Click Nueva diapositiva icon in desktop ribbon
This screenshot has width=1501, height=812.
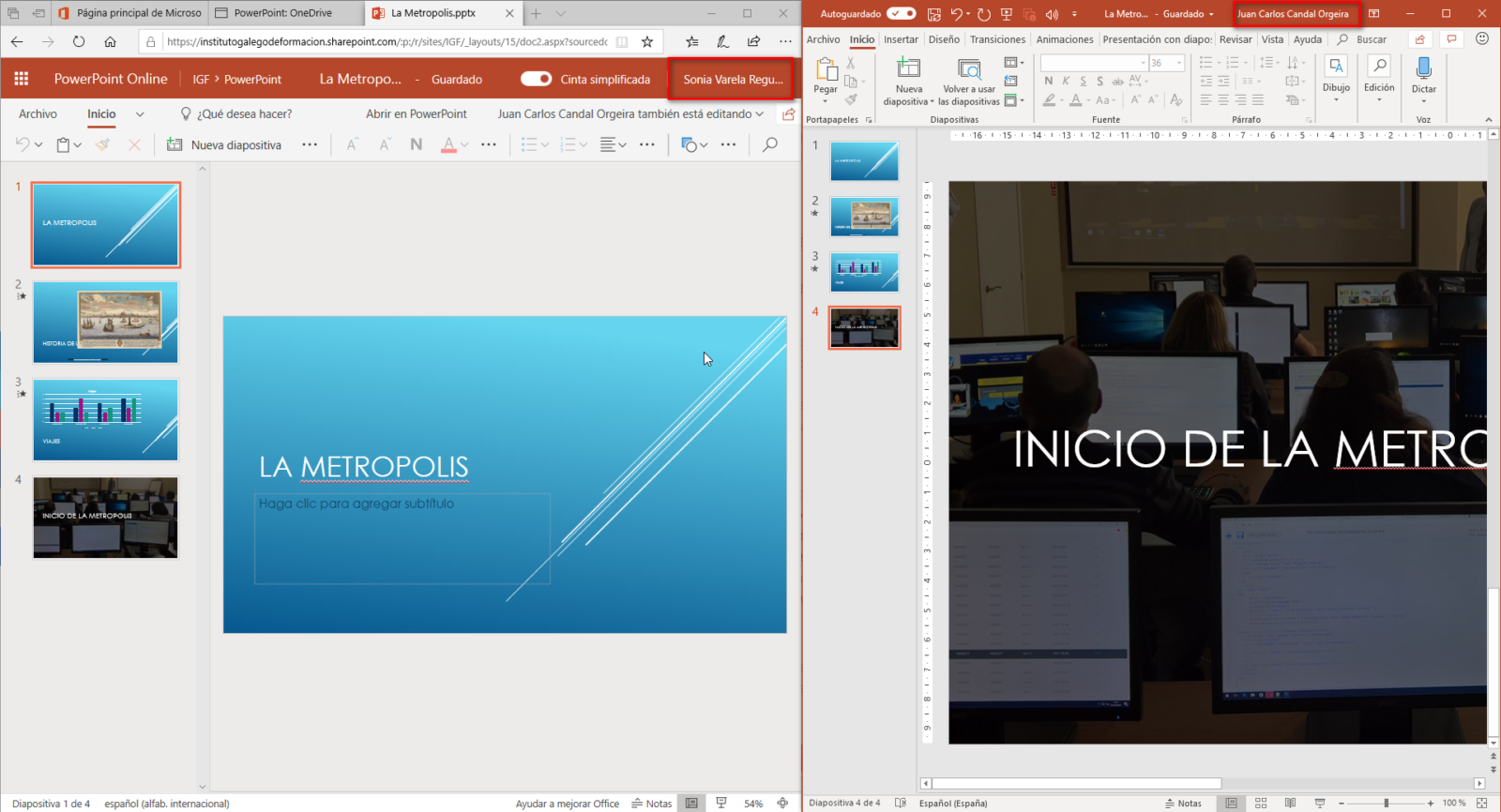pos(908,68)
